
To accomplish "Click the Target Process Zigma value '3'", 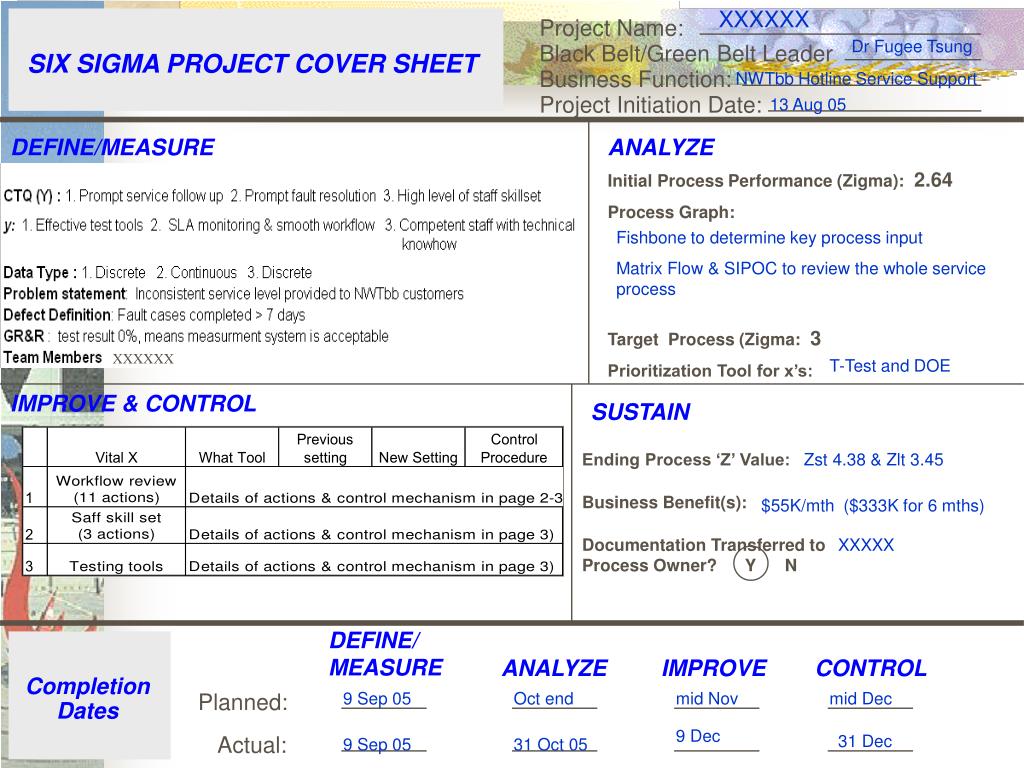I will click(x=815, y=338).
